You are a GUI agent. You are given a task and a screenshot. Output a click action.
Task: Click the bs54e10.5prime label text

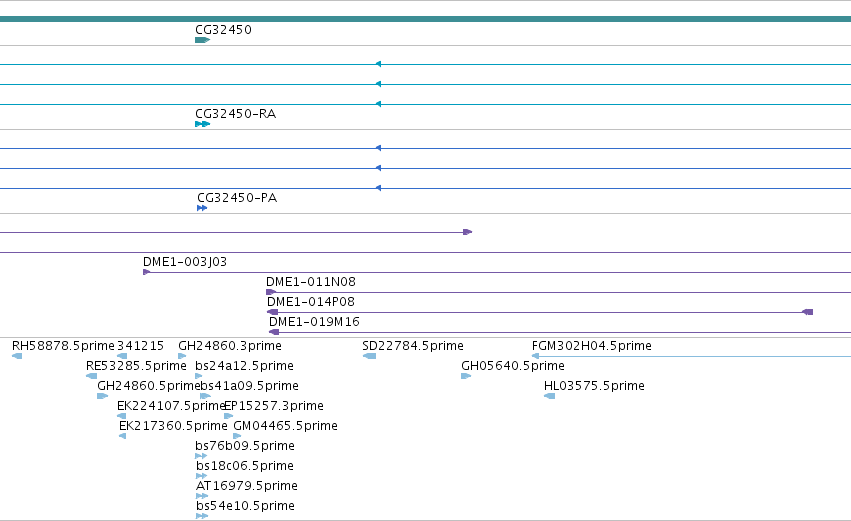tap(245, 506)
